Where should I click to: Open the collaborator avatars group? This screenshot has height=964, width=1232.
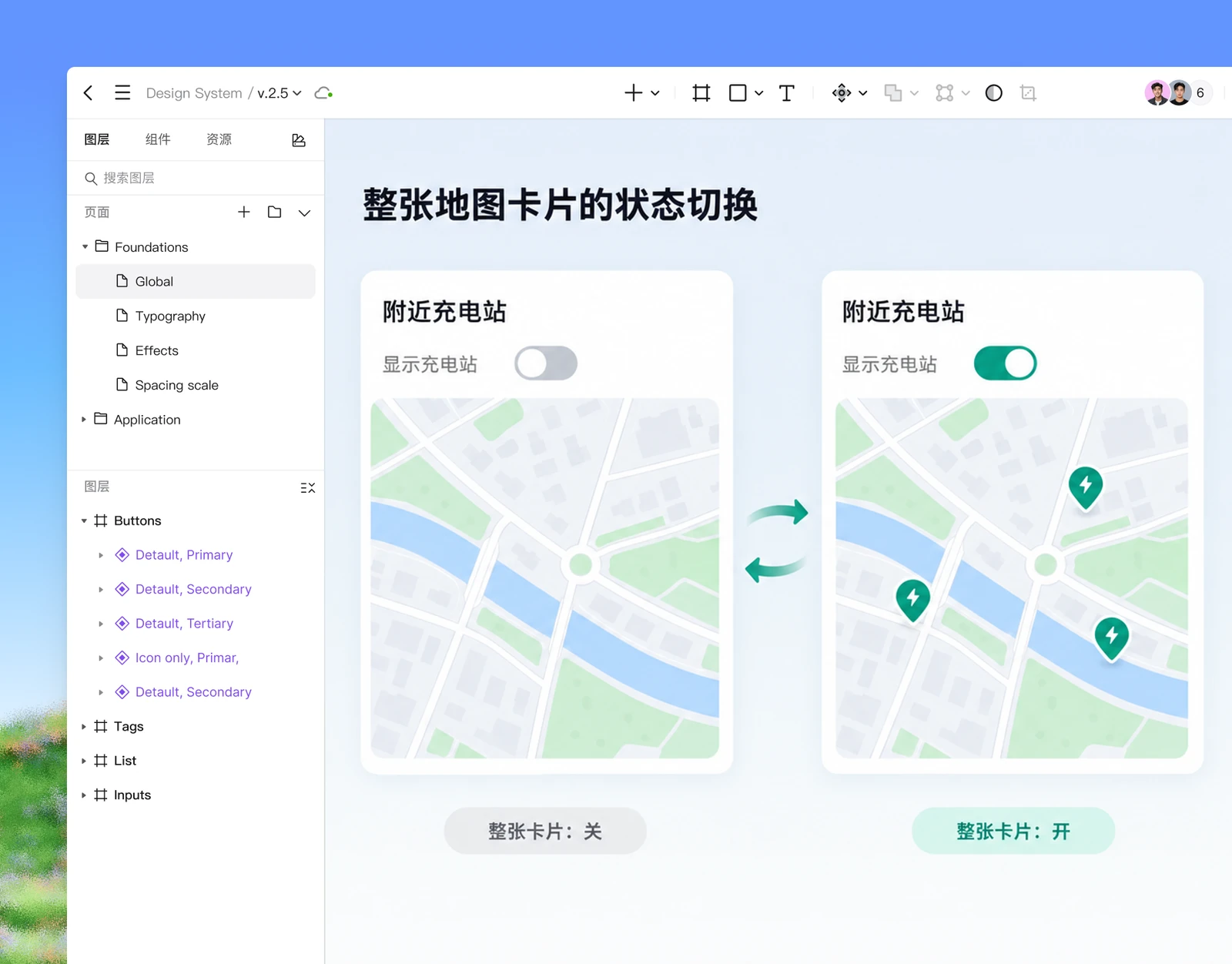click(1168, 93)
